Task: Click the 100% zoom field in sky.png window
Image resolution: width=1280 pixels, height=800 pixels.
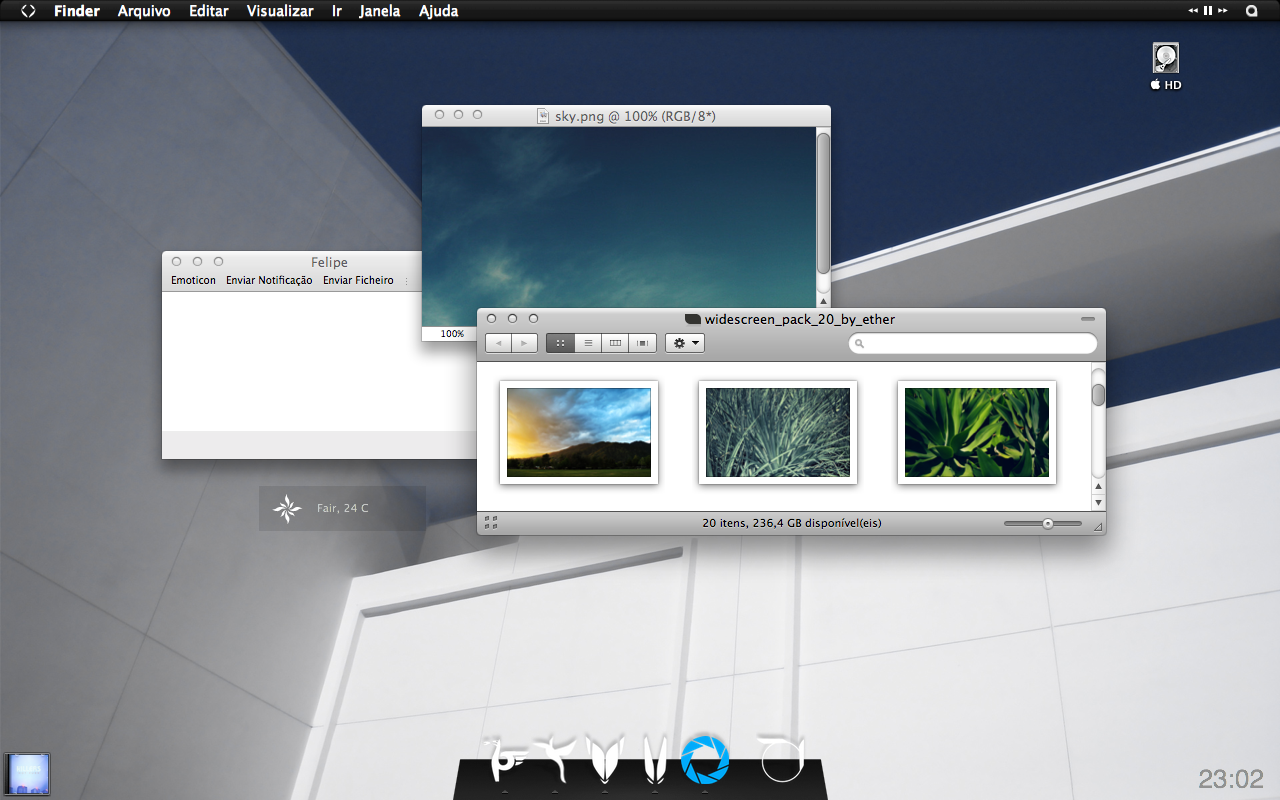Action: click(452, 334)
